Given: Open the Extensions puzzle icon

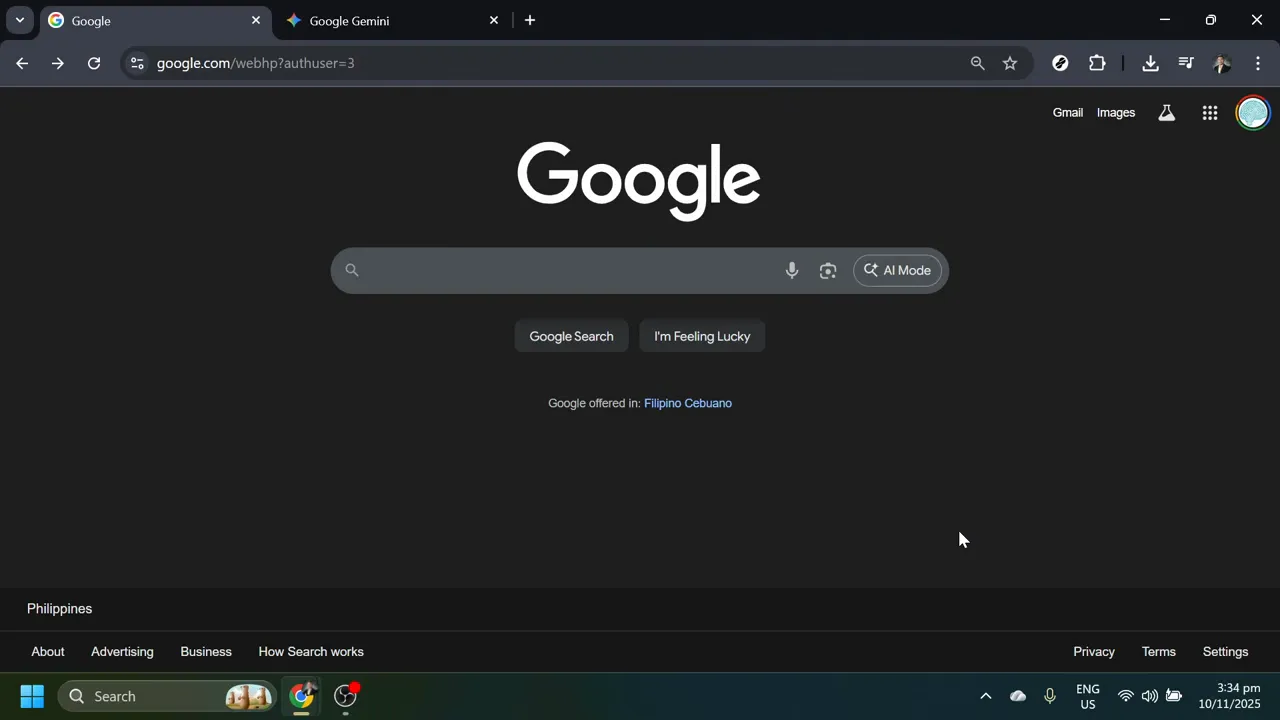Looking at the screenshot, I should pos(1097,63).
